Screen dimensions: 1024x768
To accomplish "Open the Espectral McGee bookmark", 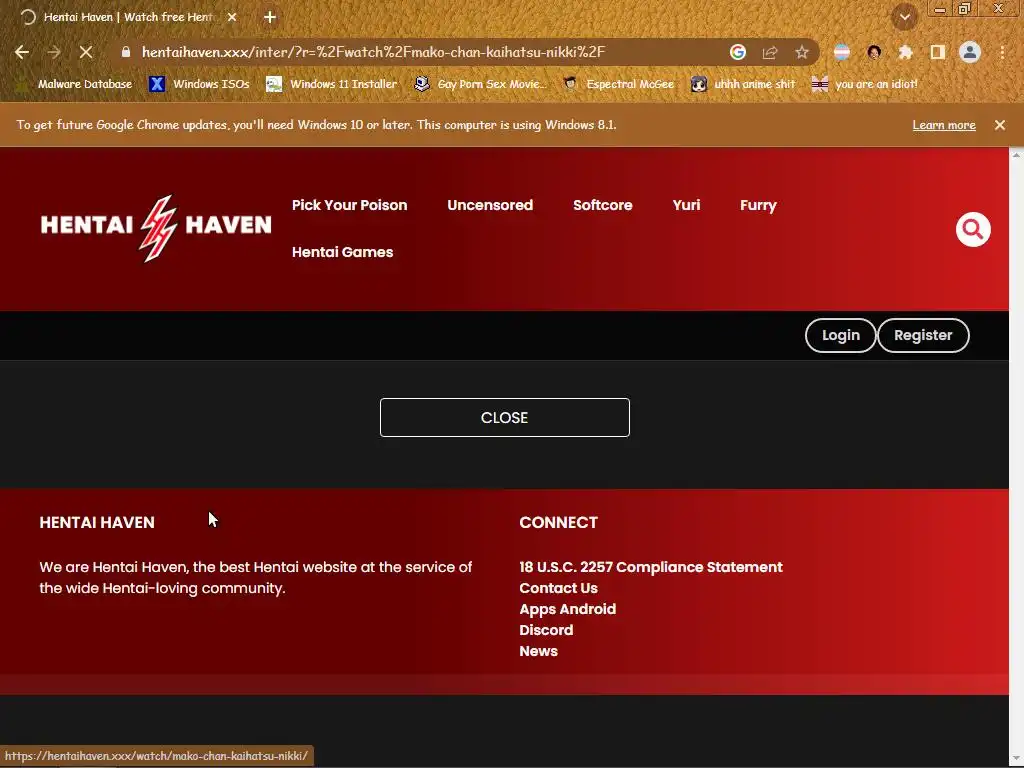I will point(618,84).
